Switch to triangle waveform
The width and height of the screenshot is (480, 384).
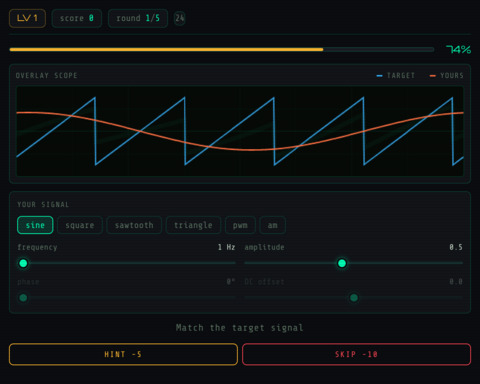click(193, 225)
